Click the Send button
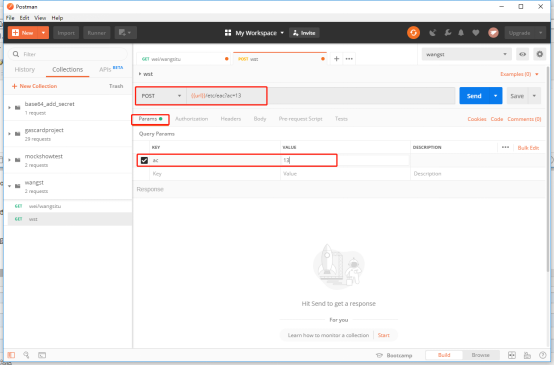Image resolution: width=554 pixels, height=366 pixels. pyautogui.click(x=474, y=96)
